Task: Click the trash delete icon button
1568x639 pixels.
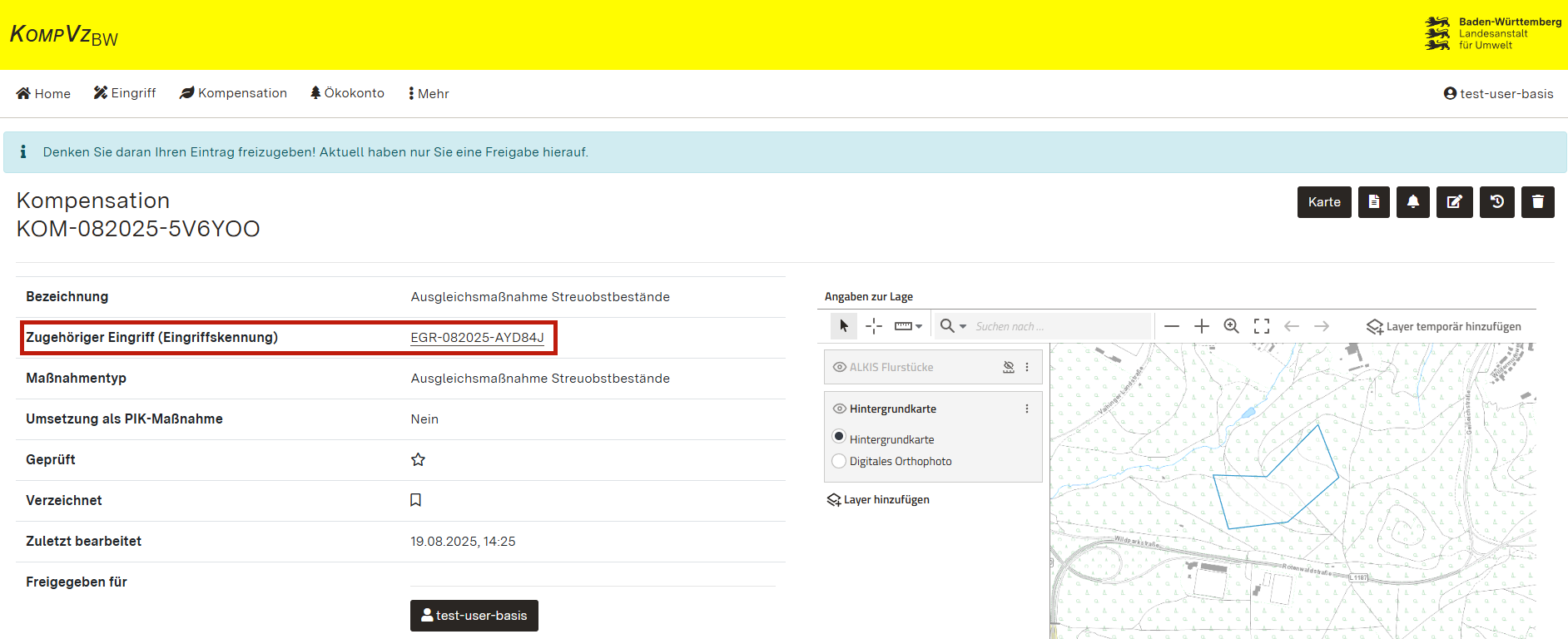Action: click(1537, 202)
